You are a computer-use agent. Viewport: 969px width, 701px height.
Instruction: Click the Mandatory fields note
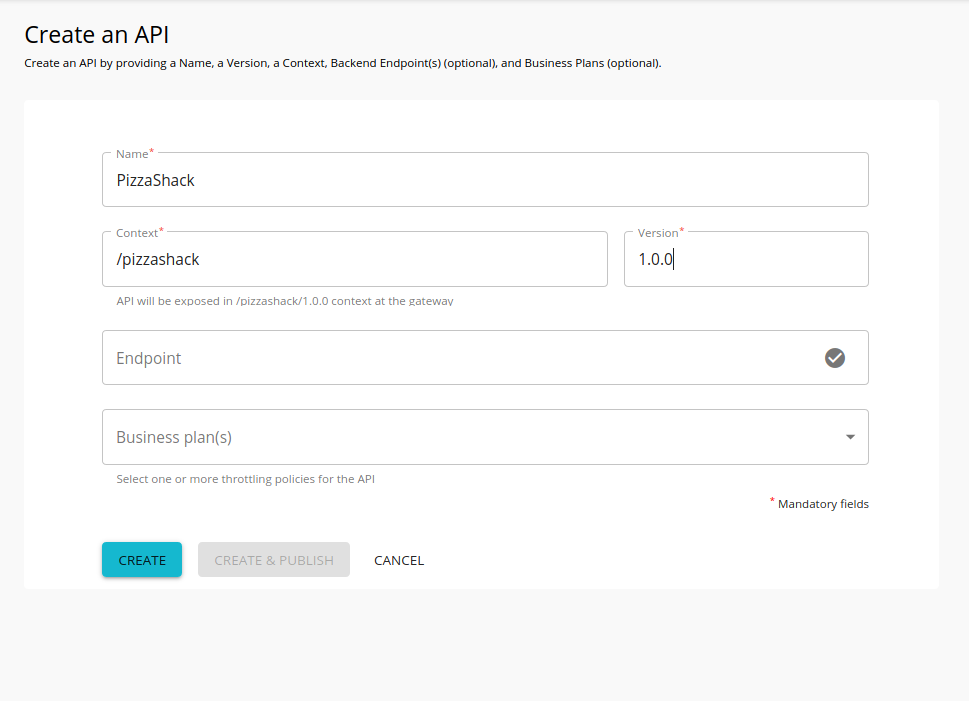pos(824,504)
